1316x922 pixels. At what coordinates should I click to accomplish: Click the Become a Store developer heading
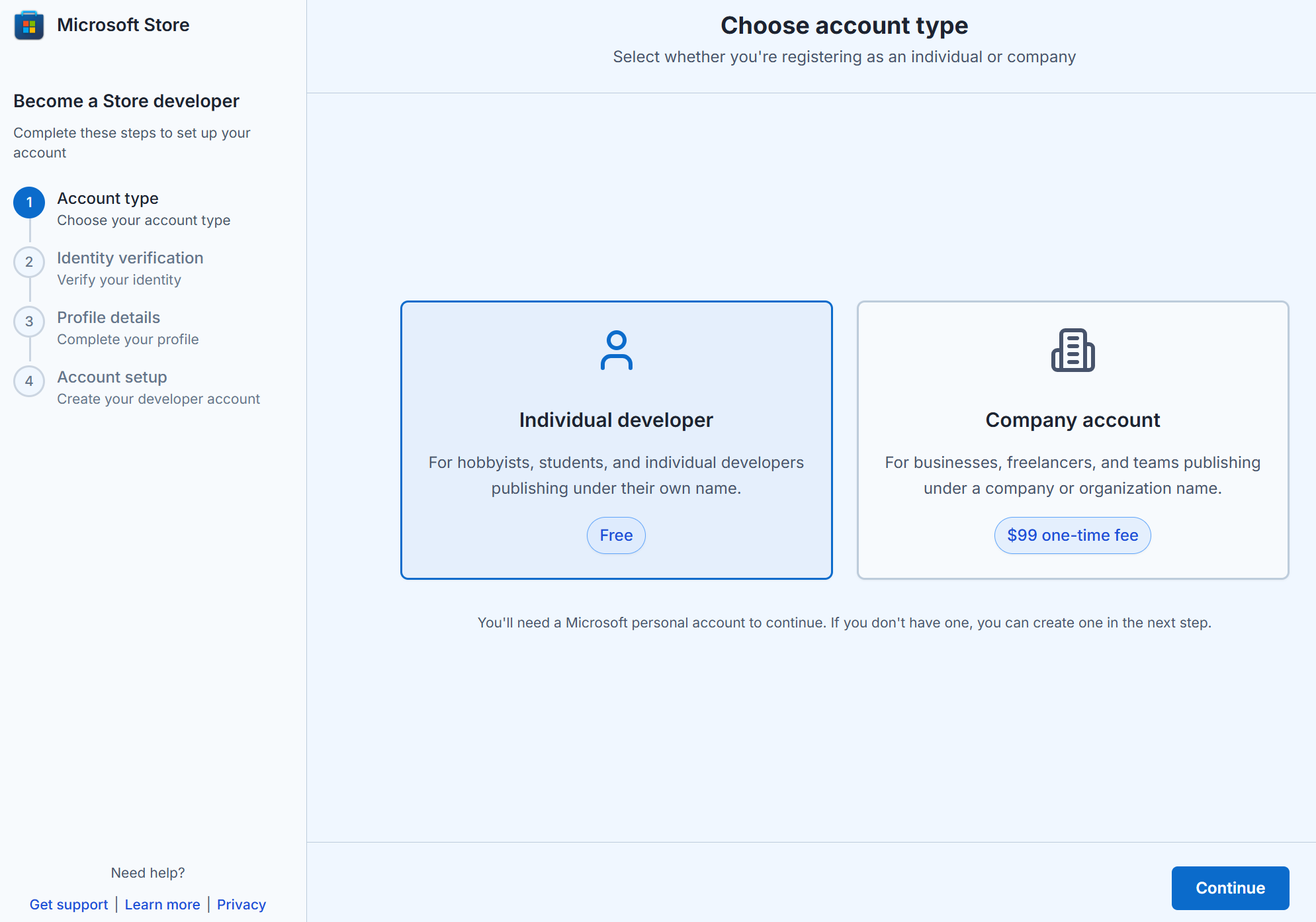(126, 101)
